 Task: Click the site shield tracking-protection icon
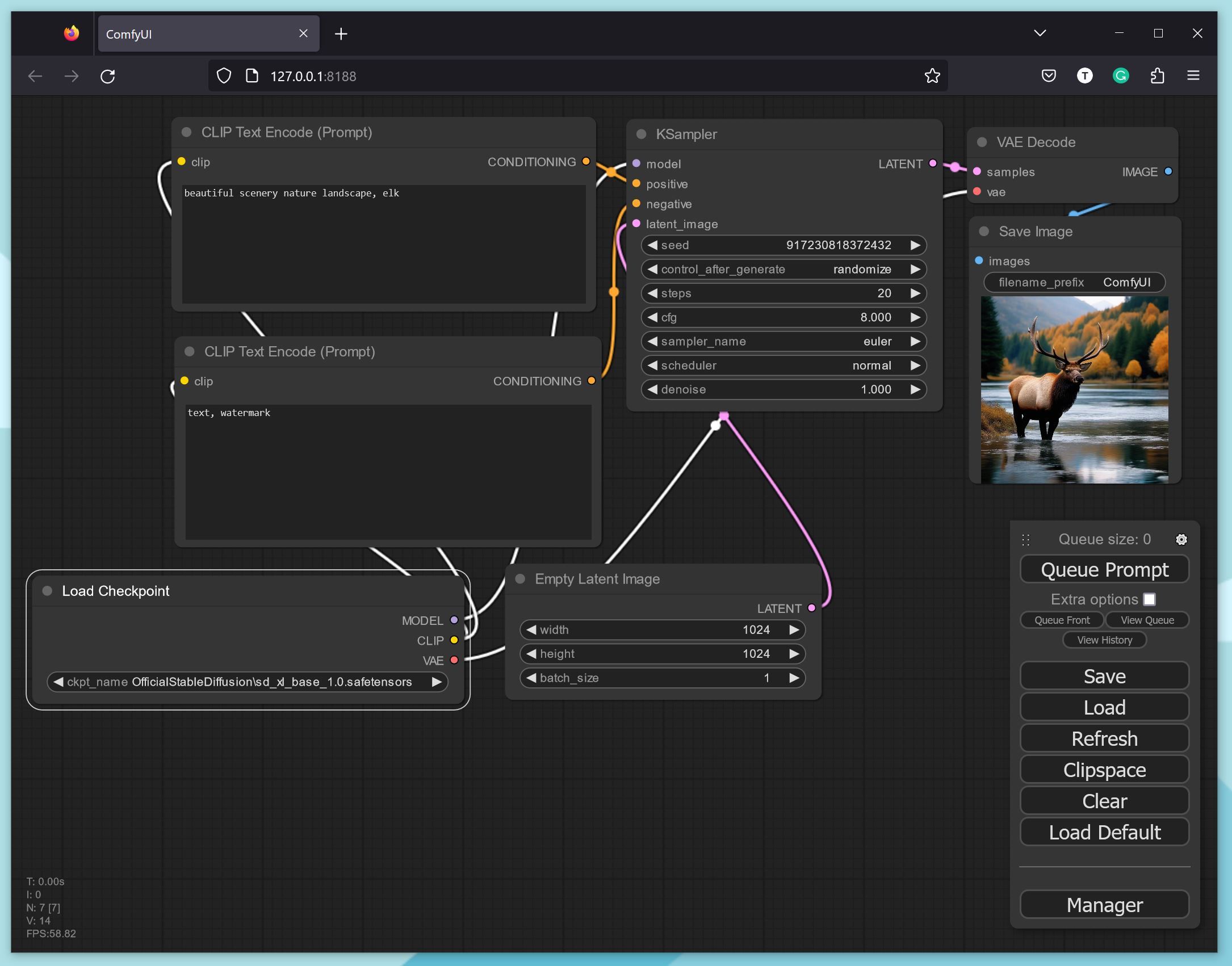pyautogui.click(x=224, y=76)
